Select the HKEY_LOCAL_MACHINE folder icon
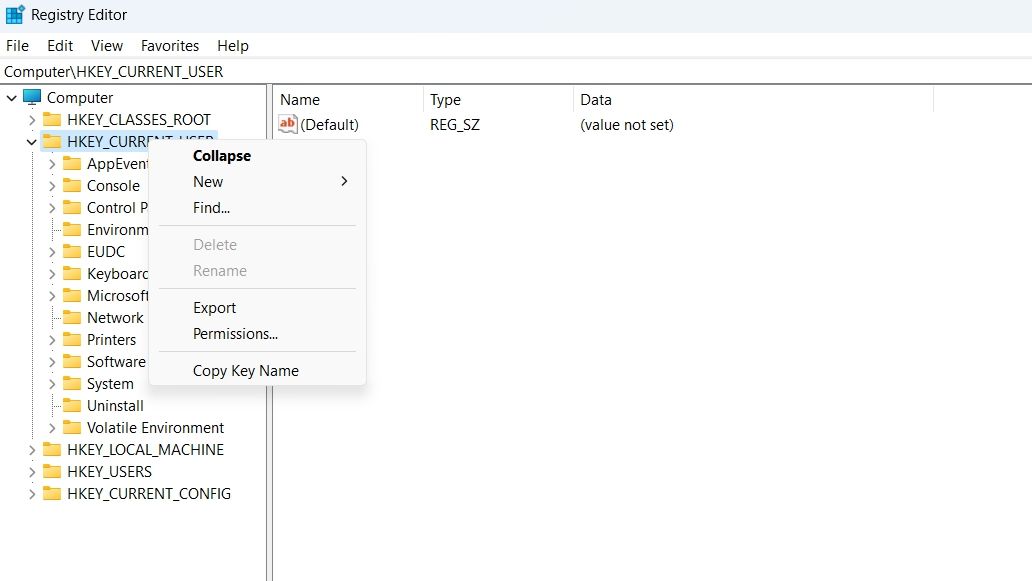1032x581 pixels. click(x=52, y=449)
